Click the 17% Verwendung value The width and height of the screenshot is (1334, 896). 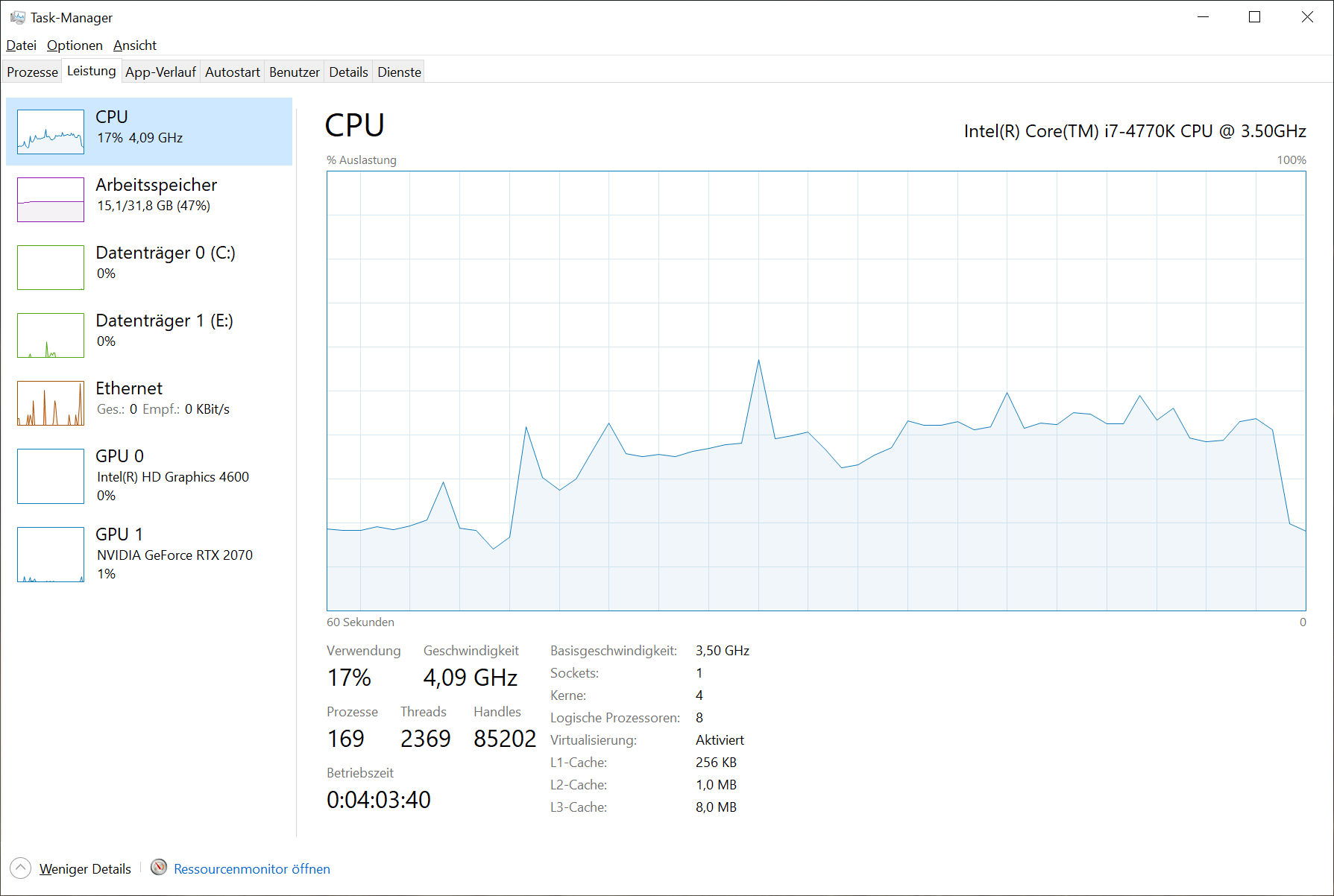[349, 678]
